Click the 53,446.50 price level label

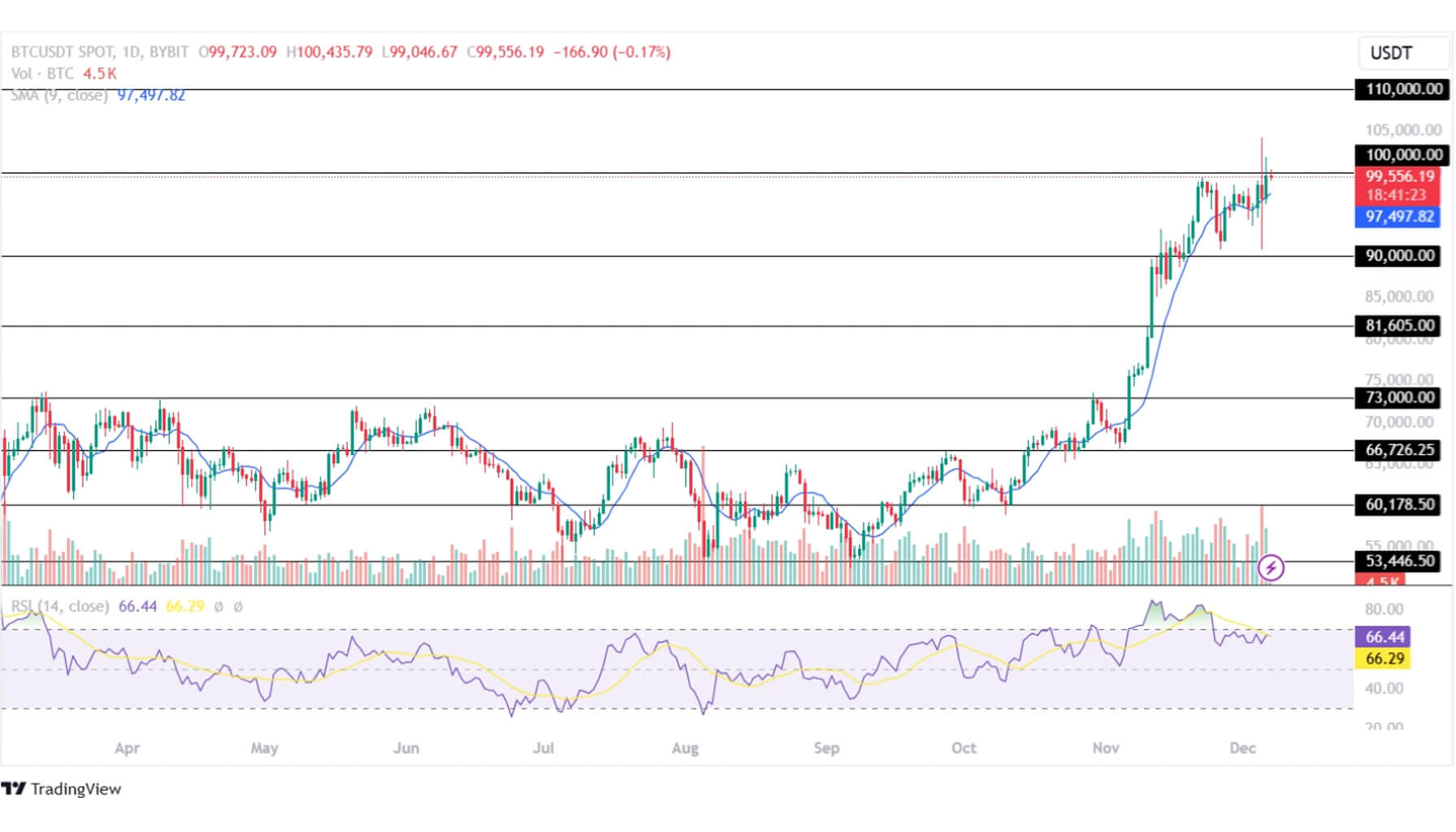coord(1399,561)
